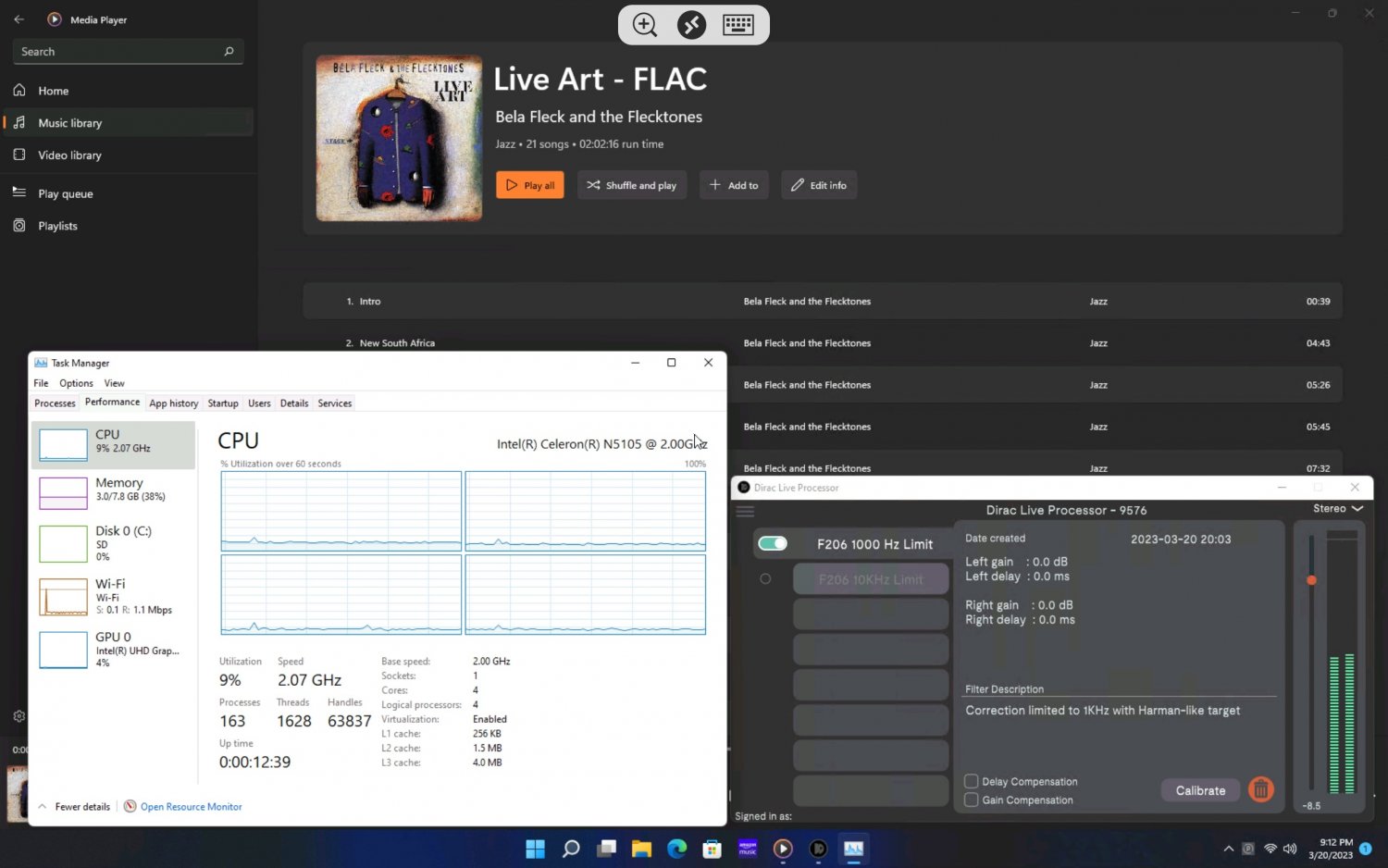This screenshot has width=1388, height=868.
Task: Switch to Dirac Live via taskbar icon
Action: (x=818, y=849)
